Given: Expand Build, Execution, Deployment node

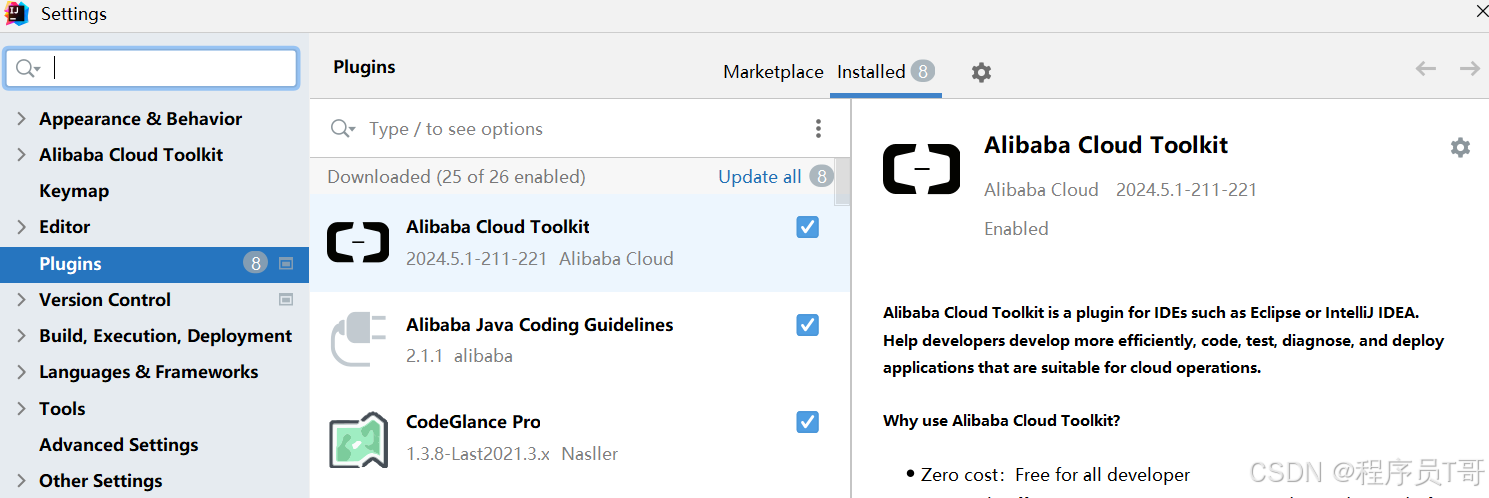Looking at the screenshot, I should pos(22,335).
